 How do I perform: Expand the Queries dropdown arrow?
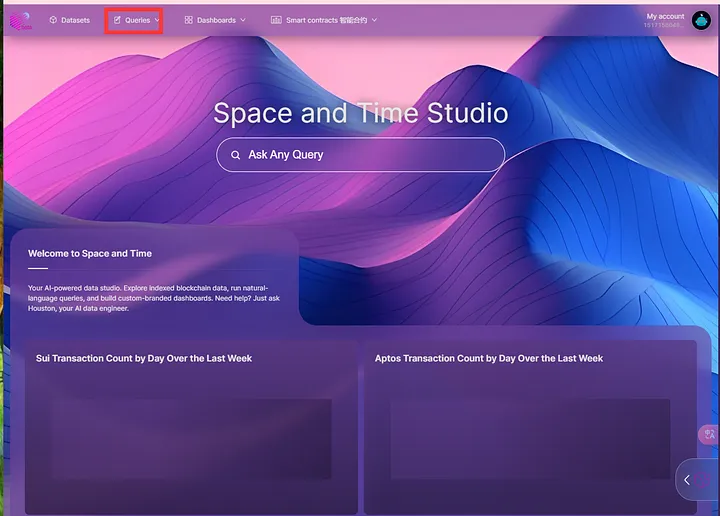click(x=157, y=20)
